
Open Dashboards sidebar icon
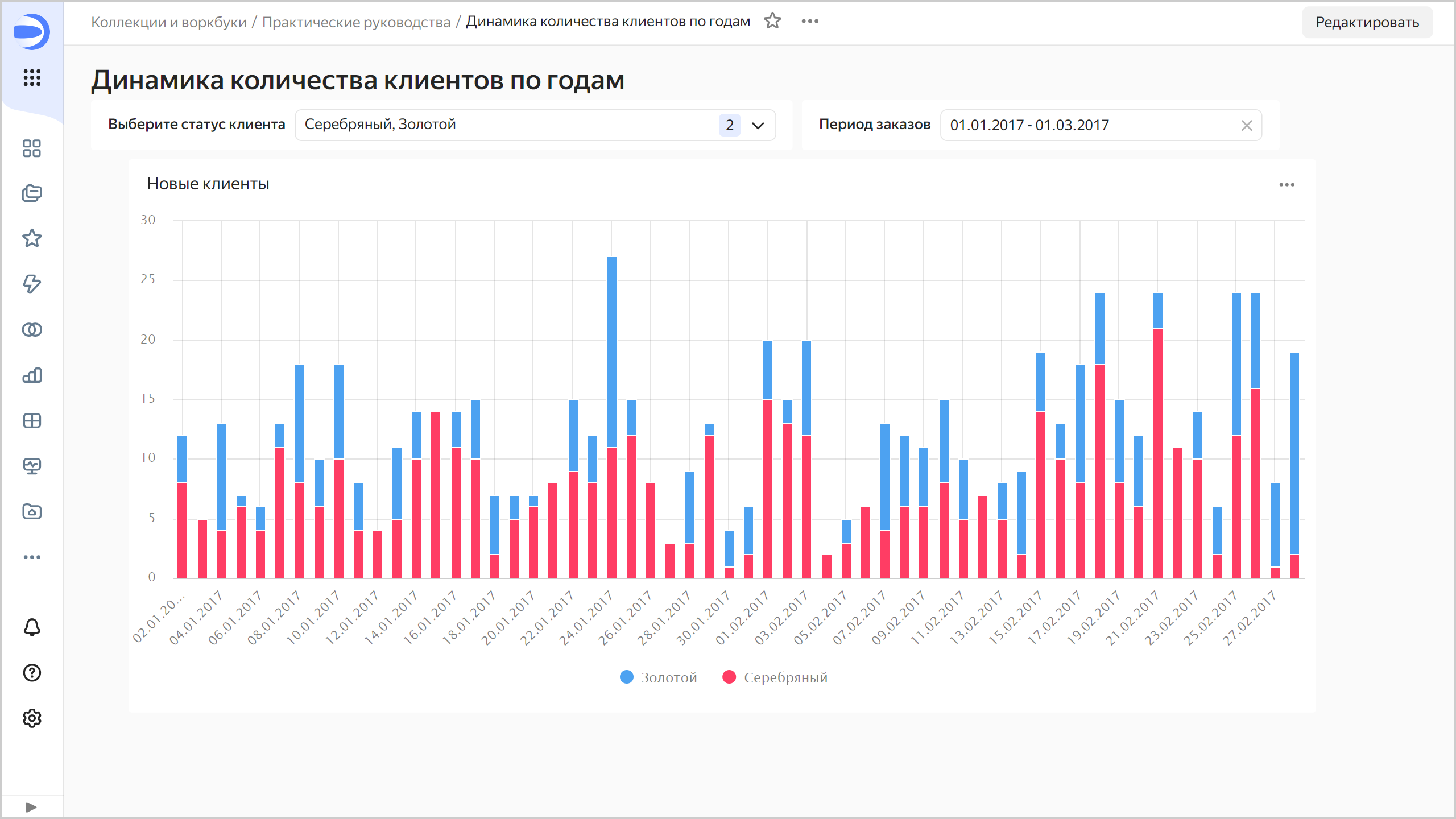32,421
